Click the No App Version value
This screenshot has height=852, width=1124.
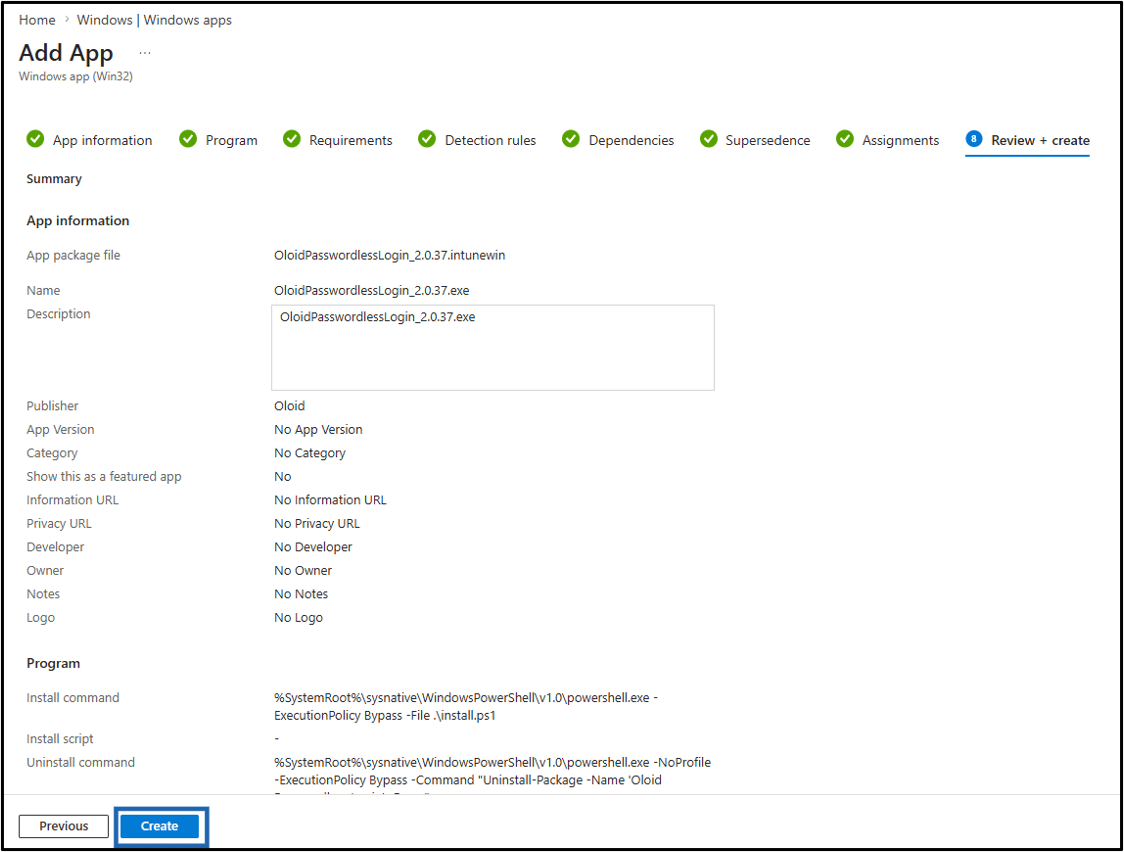coord(318,429)
